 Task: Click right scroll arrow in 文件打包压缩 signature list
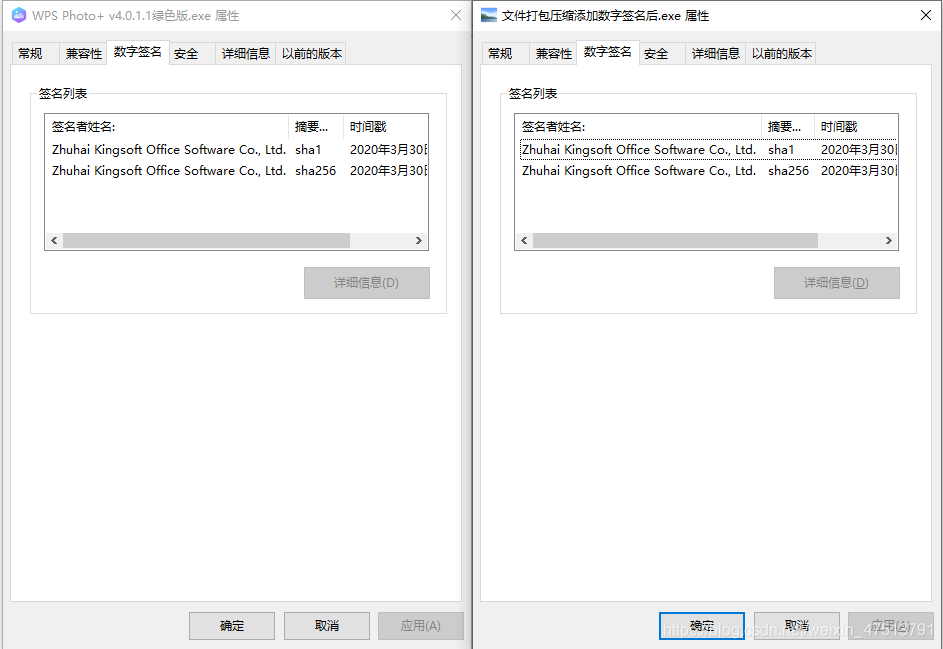889,241
